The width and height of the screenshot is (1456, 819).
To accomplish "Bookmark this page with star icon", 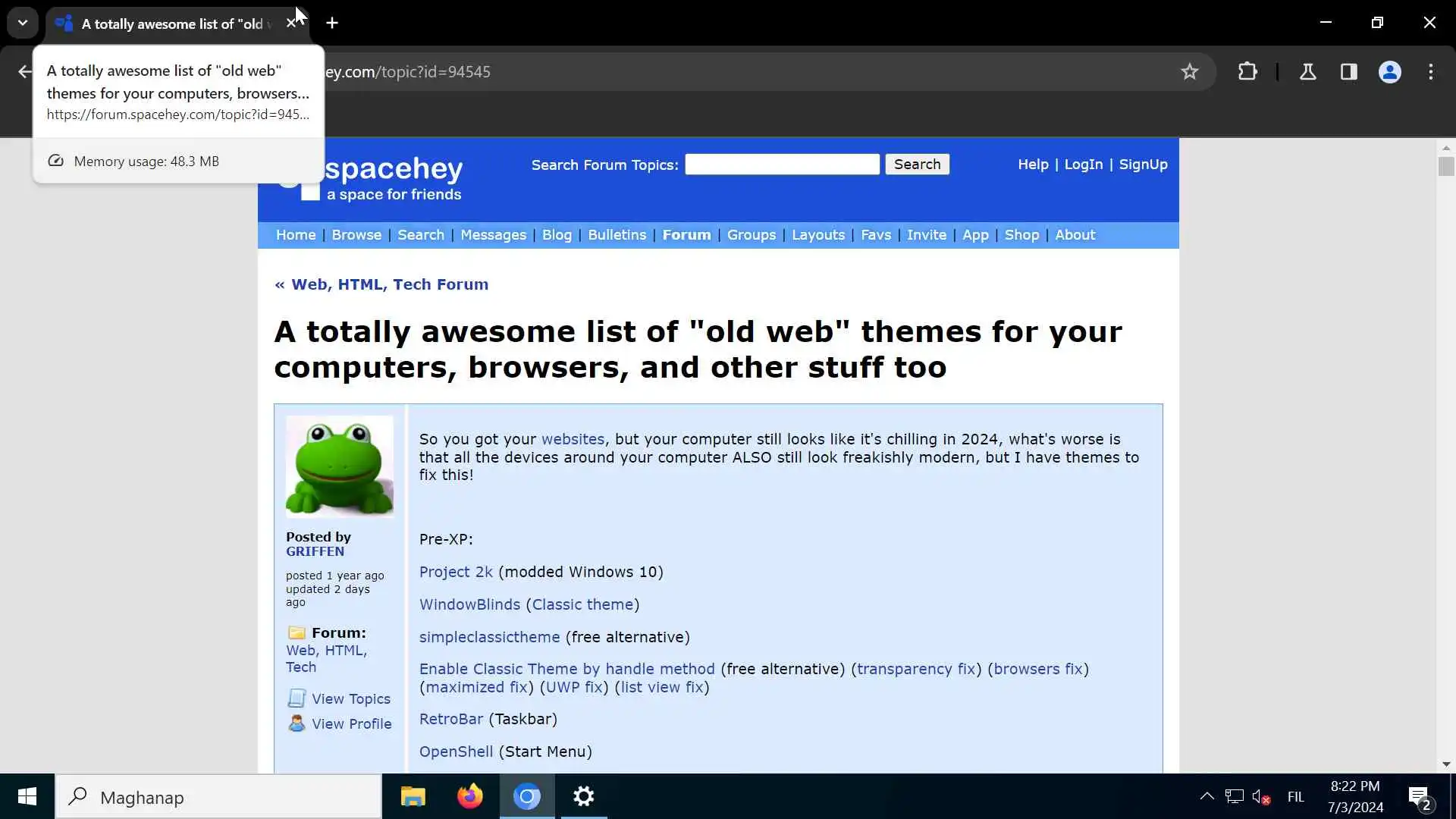I will click(x=1189, y=71).
